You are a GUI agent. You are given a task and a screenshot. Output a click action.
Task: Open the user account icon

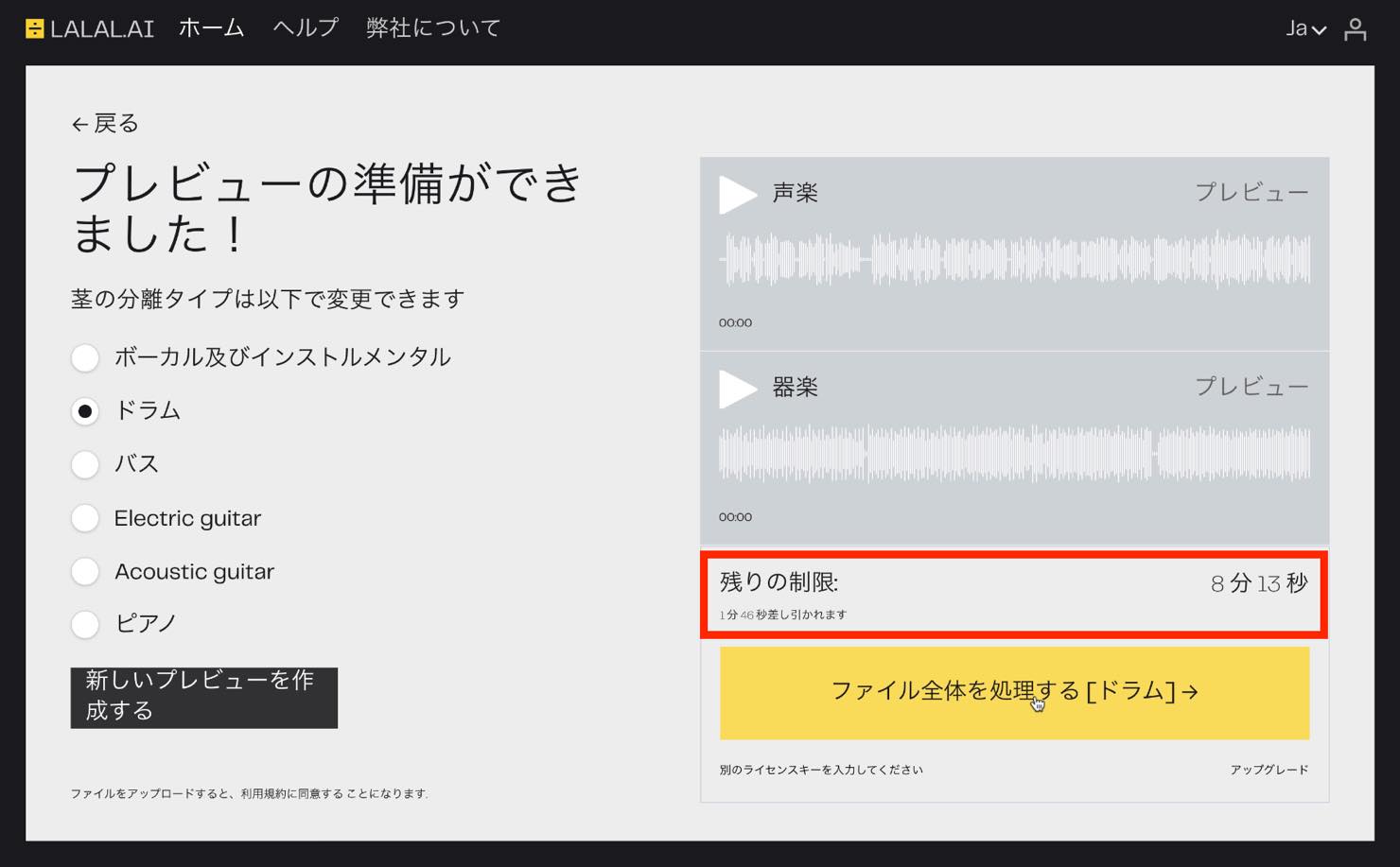coord(1355,29)
